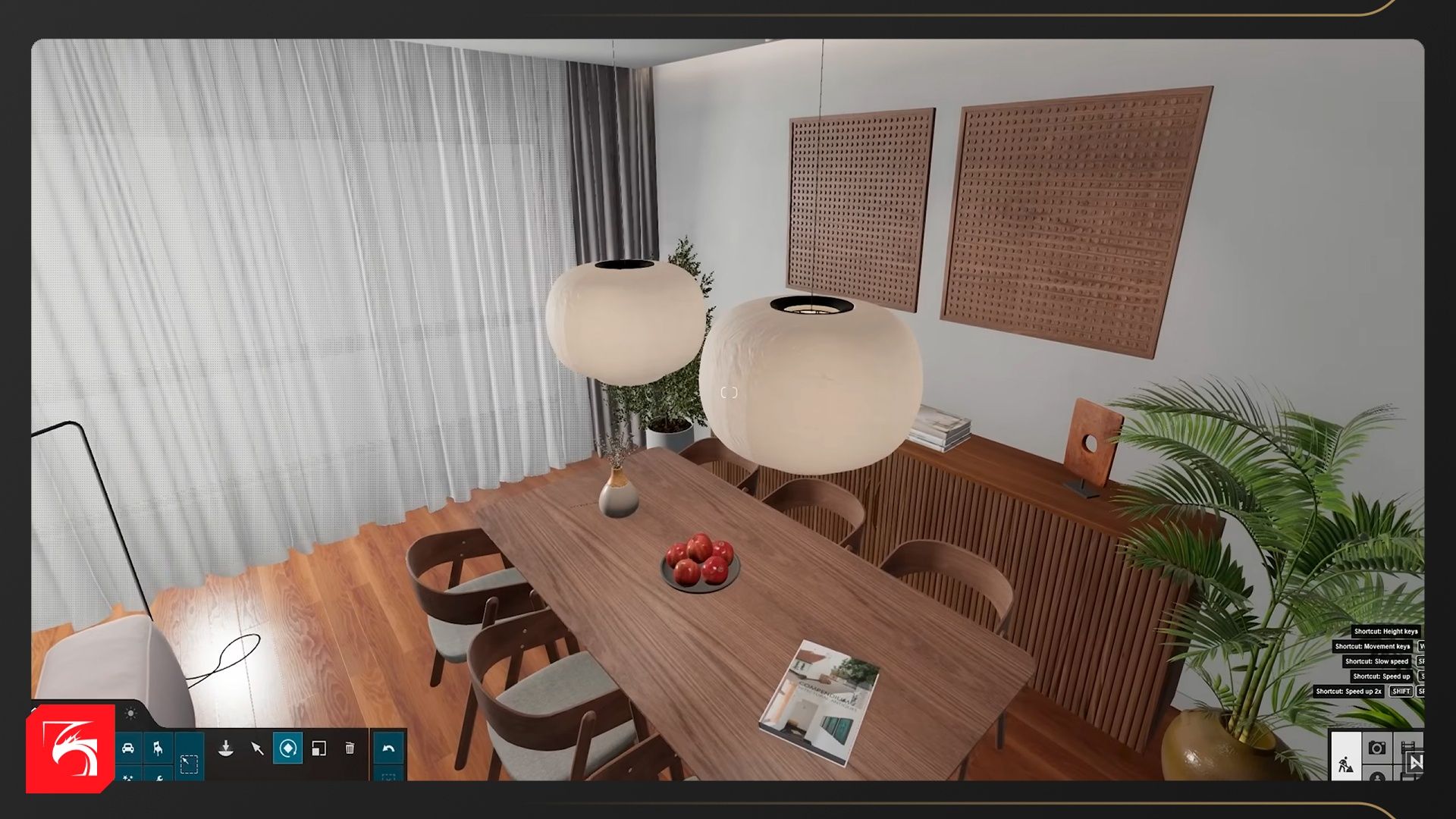Click the Shortcut: Movement keys label

pos(1372,646)
